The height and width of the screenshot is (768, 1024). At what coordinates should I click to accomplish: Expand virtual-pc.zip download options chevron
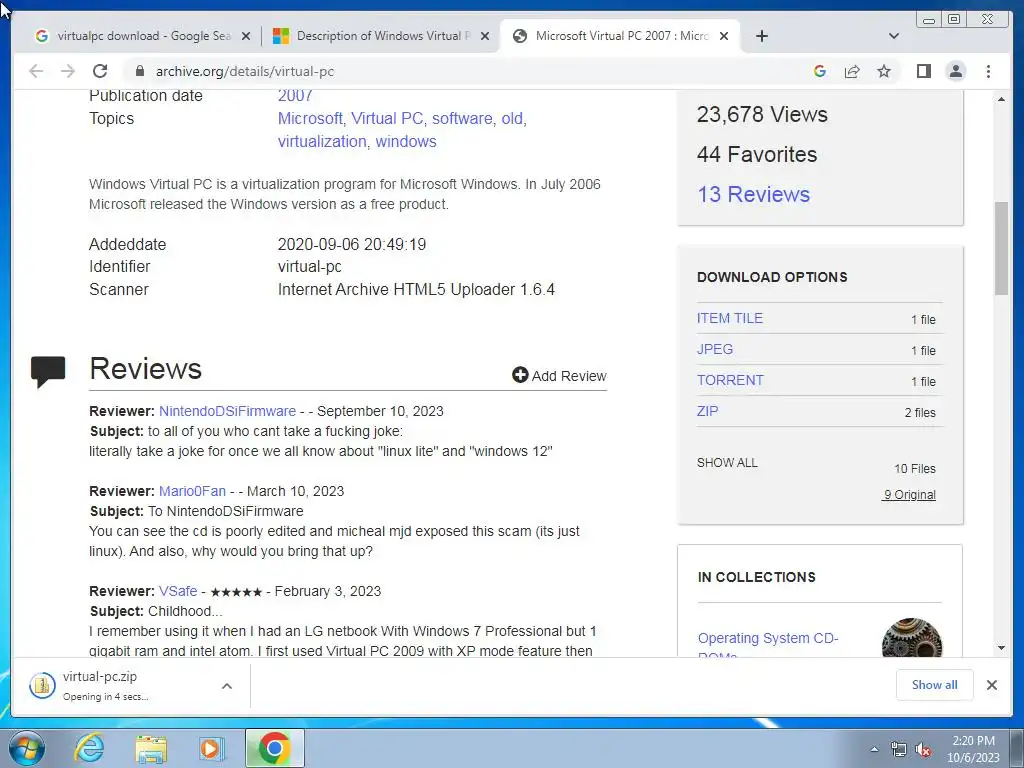click(x=227, y=686)
